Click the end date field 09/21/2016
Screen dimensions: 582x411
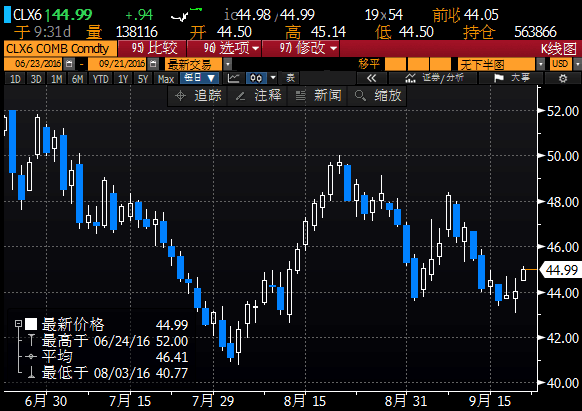pos(118,64)
